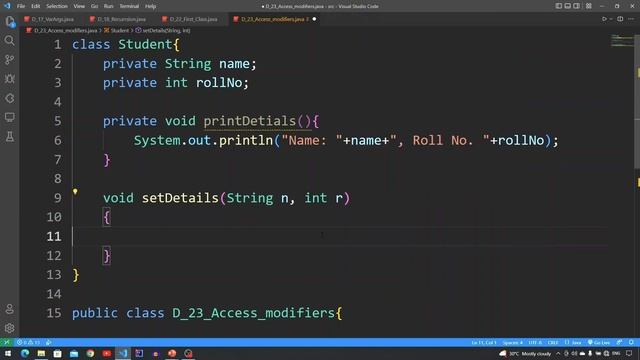Click the setDetails method name on line 9

[180, 198]
